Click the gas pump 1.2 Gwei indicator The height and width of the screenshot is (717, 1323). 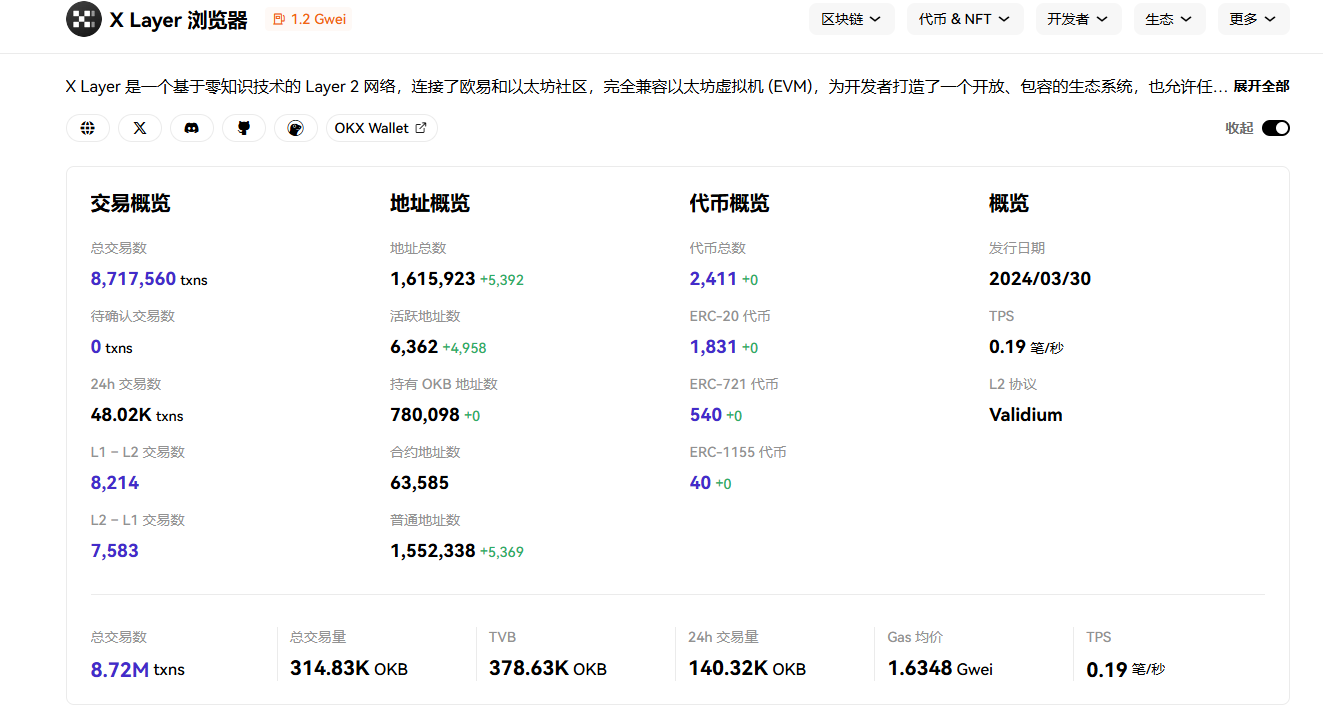point(308,19)
